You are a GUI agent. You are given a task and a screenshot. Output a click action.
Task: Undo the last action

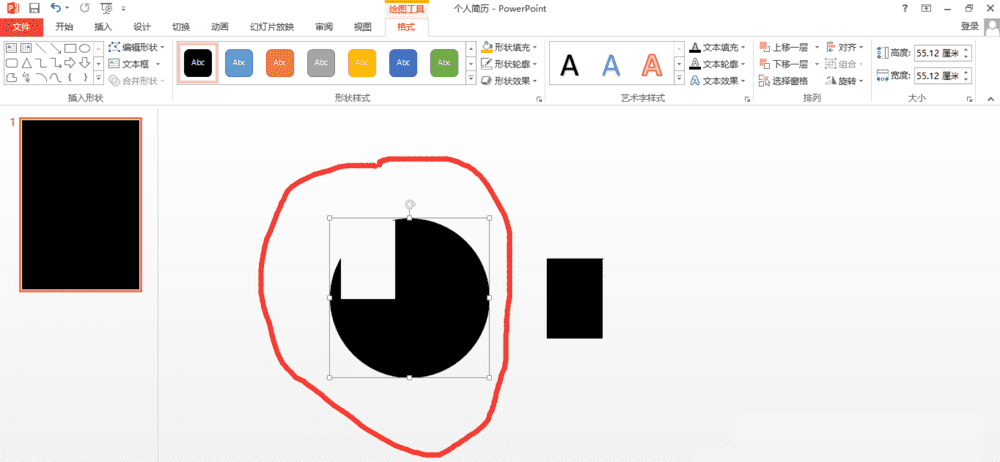point(56,8)
